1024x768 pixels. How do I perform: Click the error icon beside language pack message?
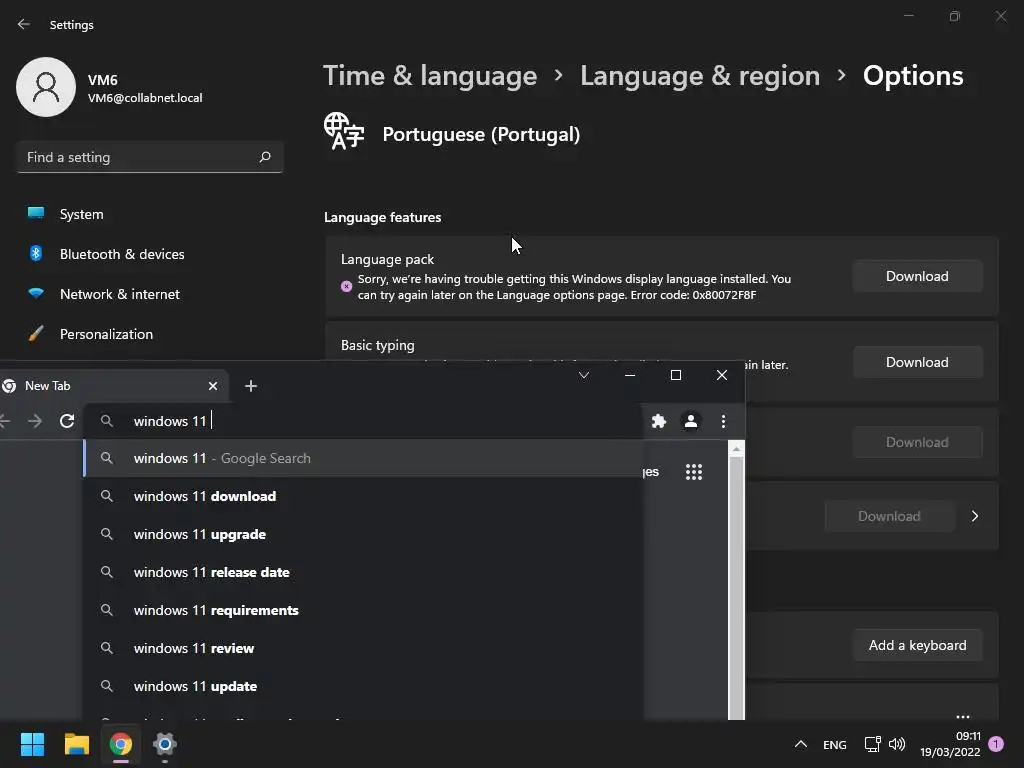[x=347, y=286]
